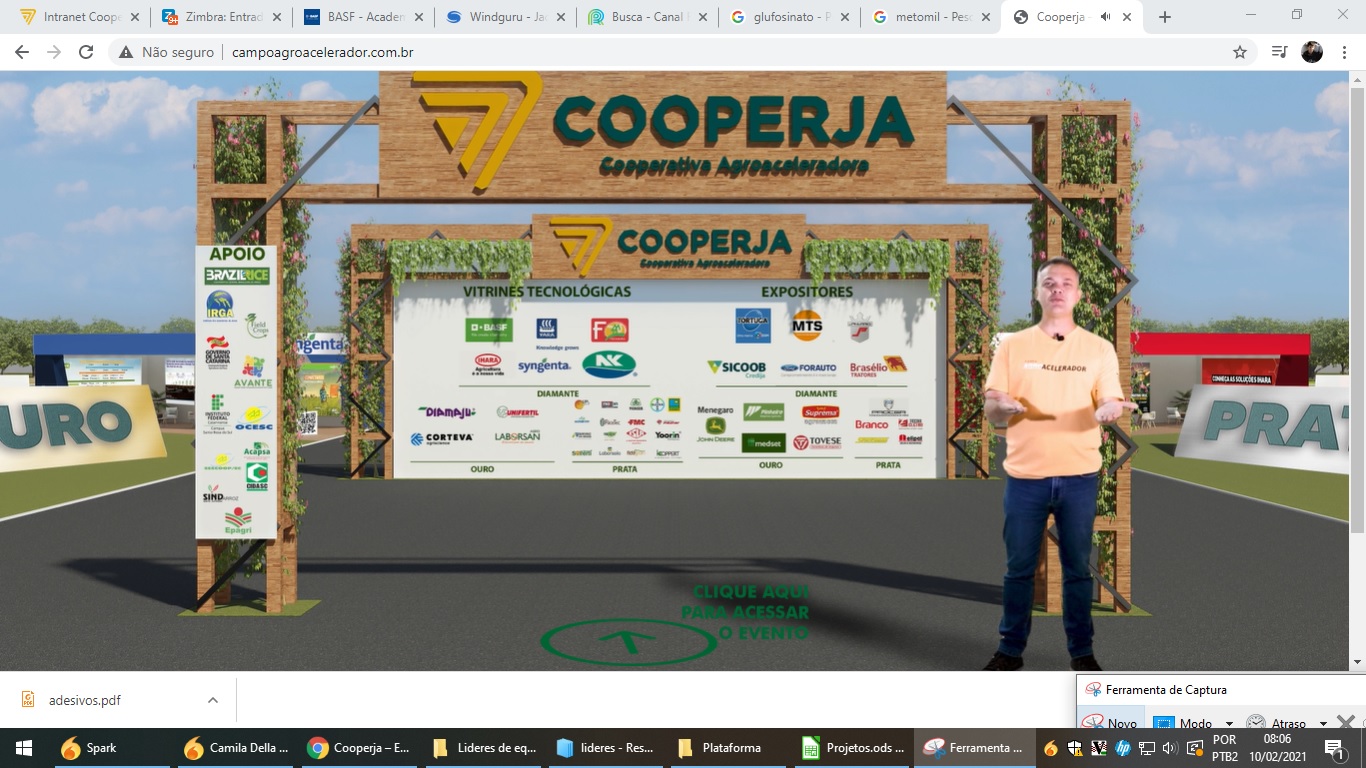Click the POR PTB2 language indicator

click(1225, 748)
